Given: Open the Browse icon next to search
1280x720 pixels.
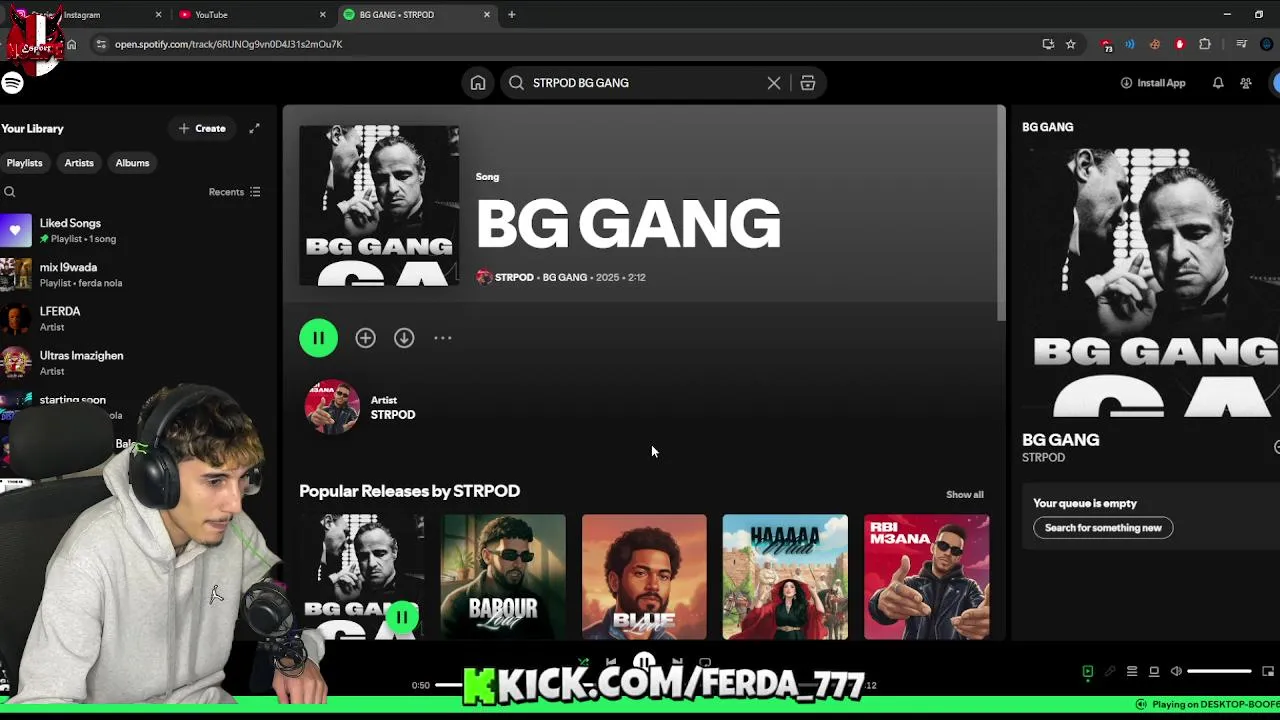Looking at the screenshot, I should click(808, 83).
